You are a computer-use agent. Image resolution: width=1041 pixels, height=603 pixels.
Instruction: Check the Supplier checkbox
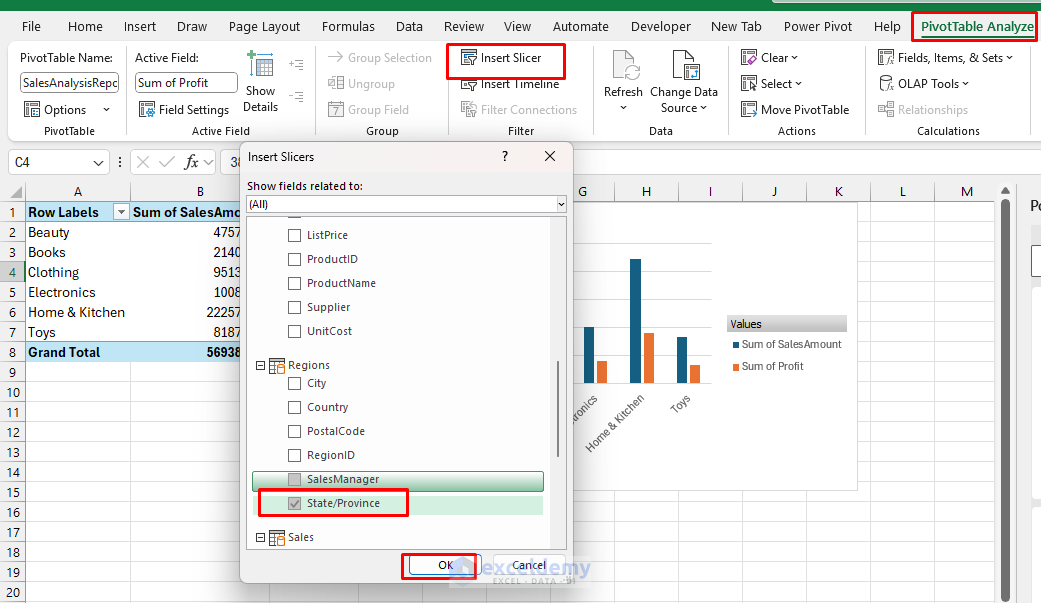[293, 307]
